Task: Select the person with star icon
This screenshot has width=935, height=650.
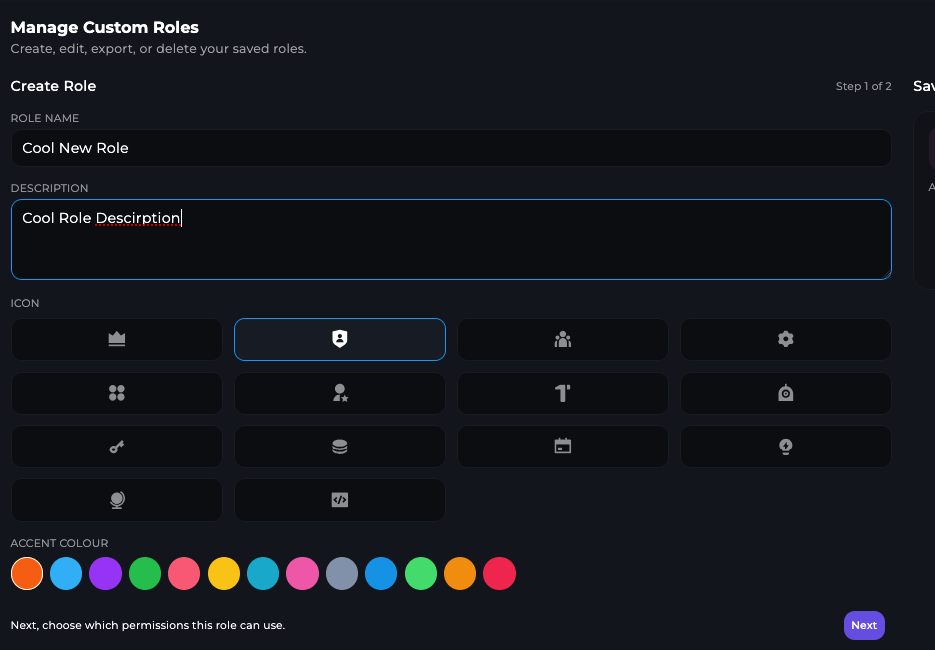Action: pyautogui.click(x=339, y=393)
